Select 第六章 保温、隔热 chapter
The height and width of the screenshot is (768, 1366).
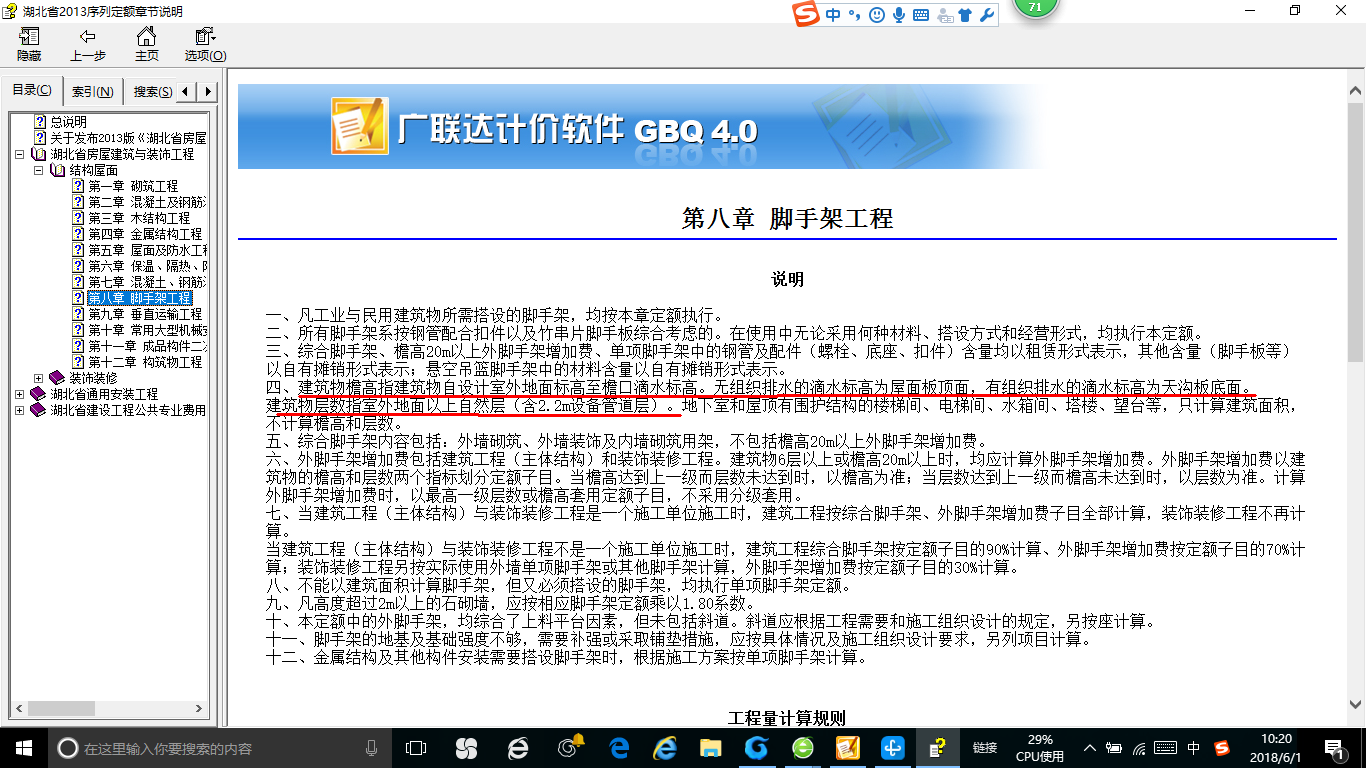pos(147,266)
